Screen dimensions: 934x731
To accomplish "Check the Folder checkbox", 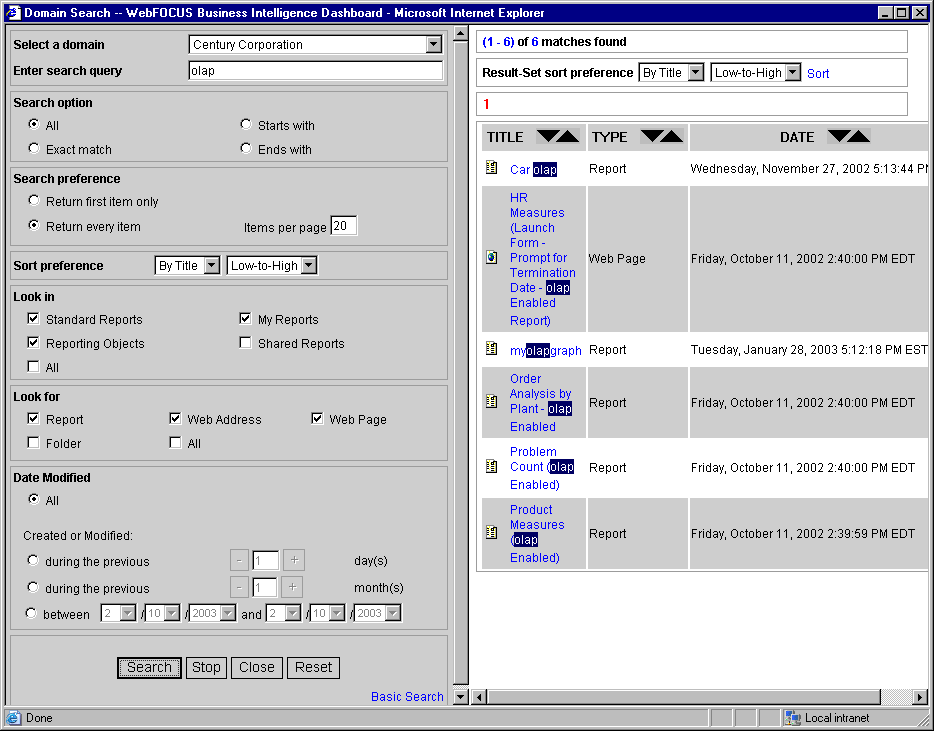I will point(33,443).
